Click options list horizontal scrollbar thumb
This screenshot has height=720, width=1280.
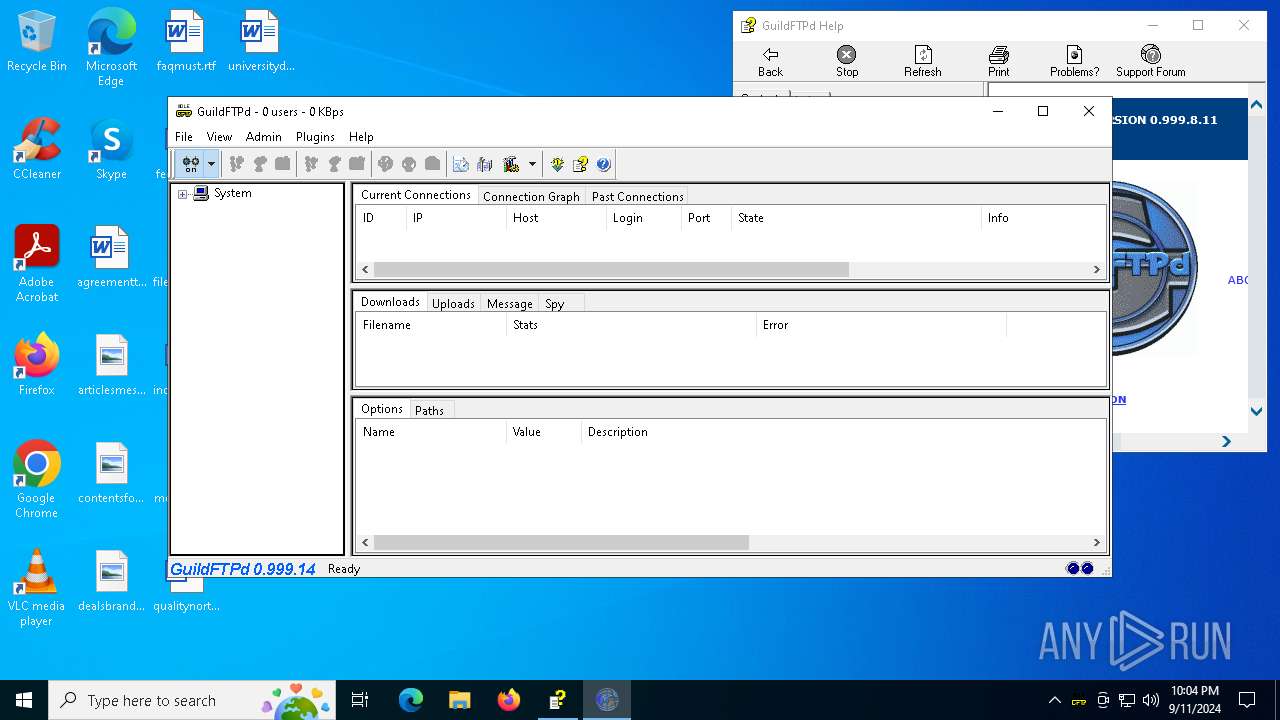[561, 542]
